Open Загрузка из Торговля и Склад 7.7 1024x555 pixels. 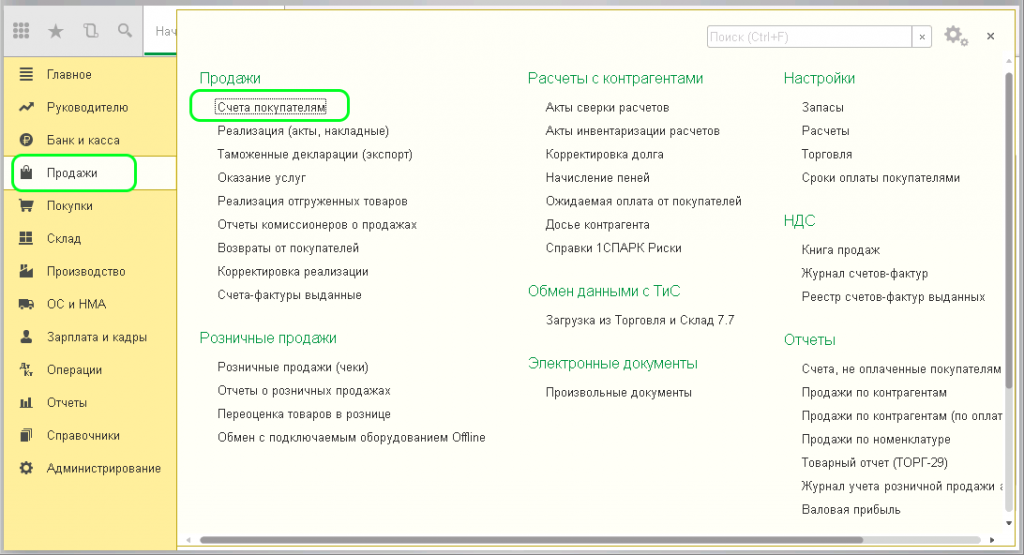point(640,321)
